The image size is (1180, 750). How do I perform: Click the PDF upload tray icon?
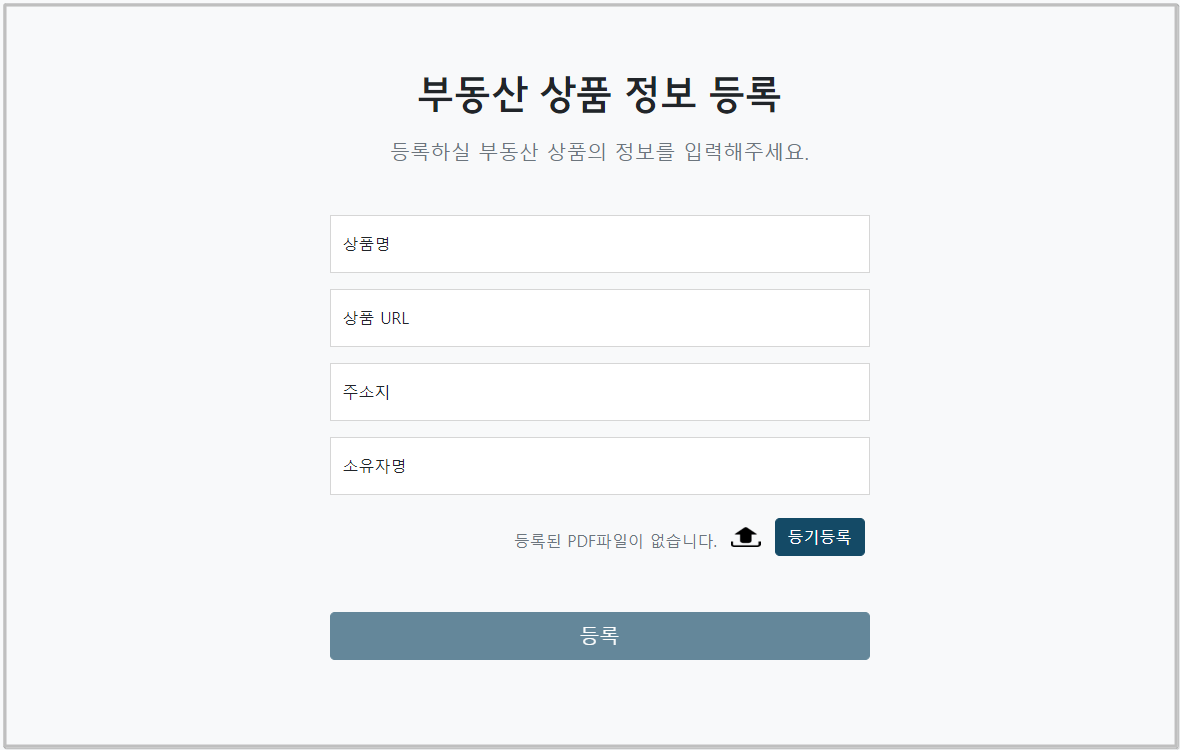pyautogui.click(x=746, y=538)
